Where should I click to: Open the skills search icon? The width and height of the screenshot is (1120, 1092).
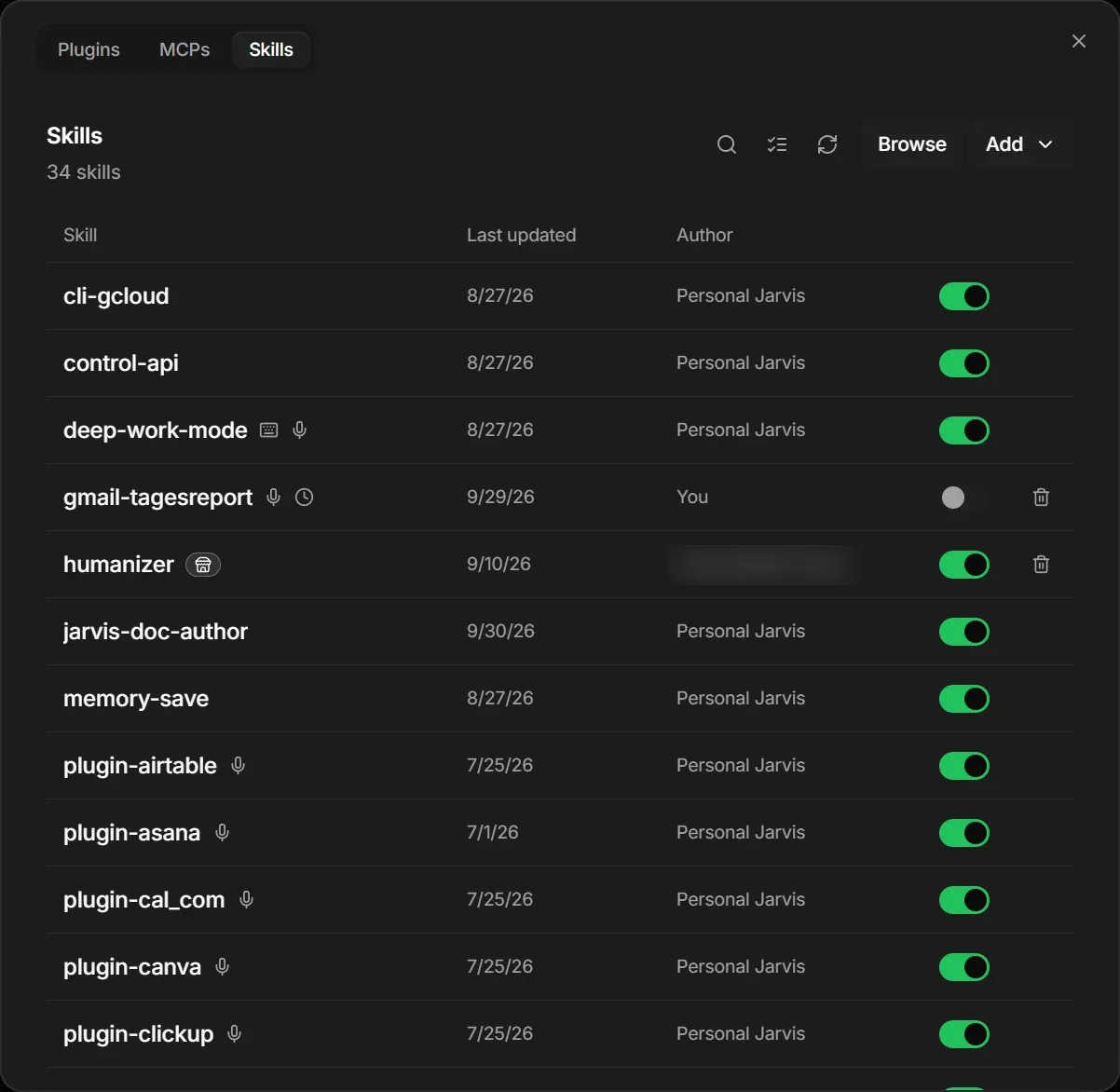pyautogui.click(x=727, y=144)
